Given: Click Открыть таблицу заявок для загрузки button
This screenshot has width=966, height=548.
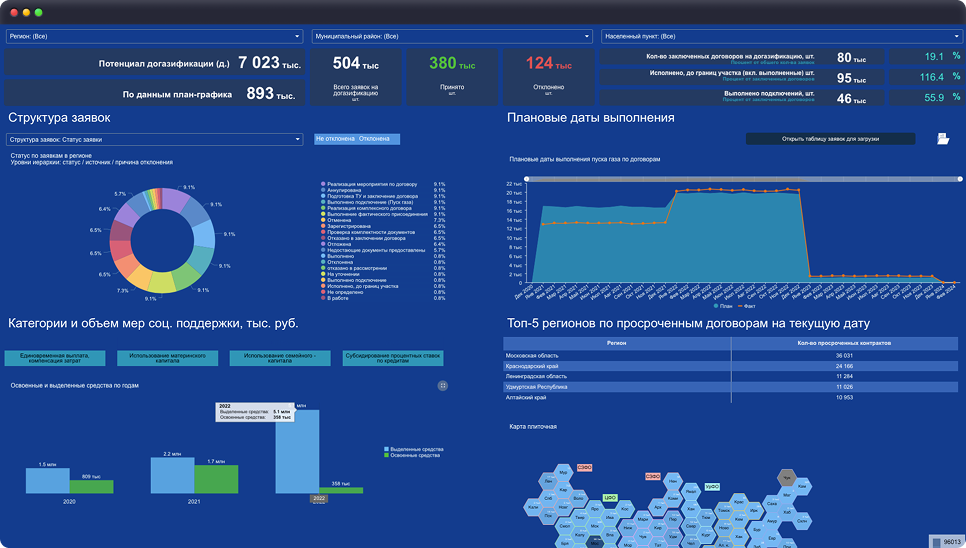Looking at the screenshot, I should (830, 139).
